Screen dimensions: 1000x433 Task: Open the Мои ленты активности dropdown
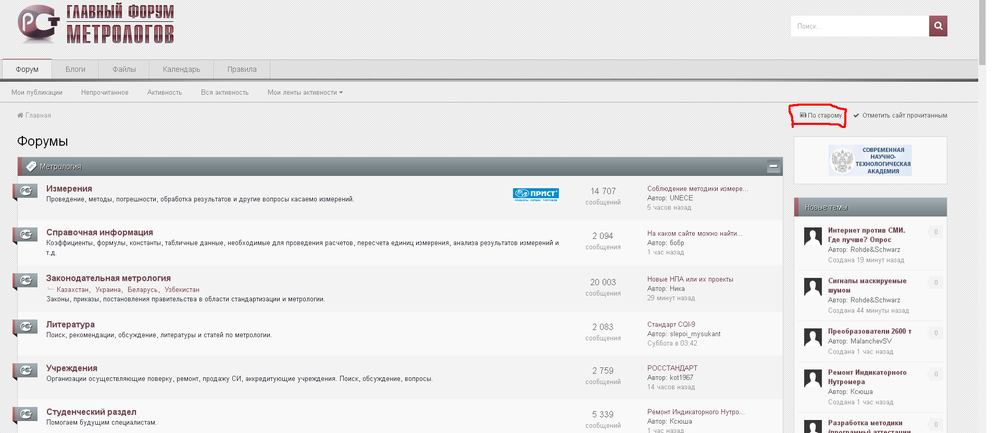coord(305,92)
